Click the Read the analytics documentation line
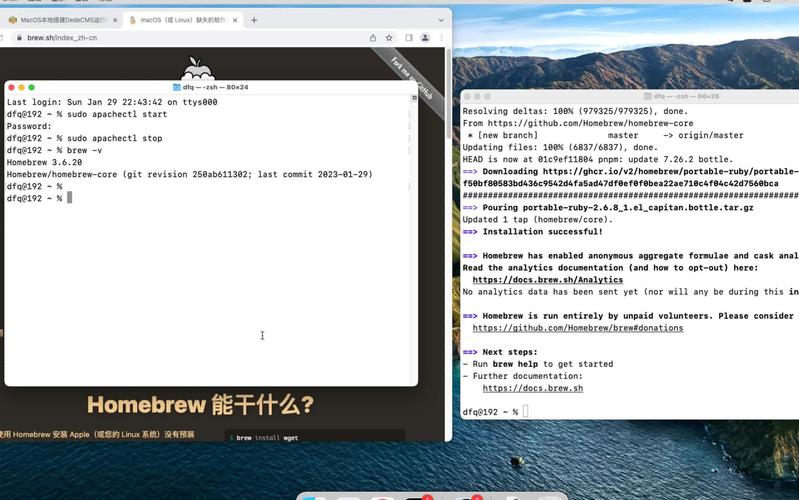The height and width of the screenshot is (500, 799). [610, 268]
